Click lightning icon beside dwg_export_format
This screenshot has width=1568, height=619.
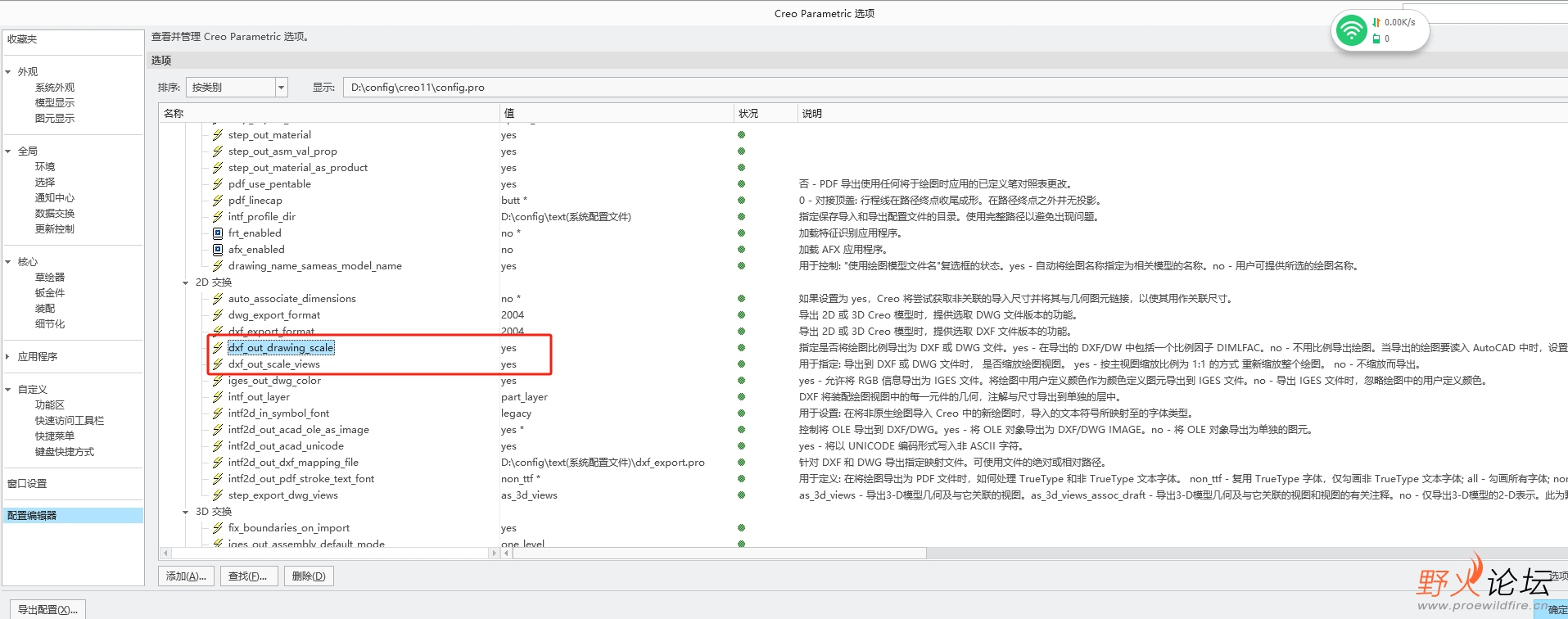(x=218, y=315)
